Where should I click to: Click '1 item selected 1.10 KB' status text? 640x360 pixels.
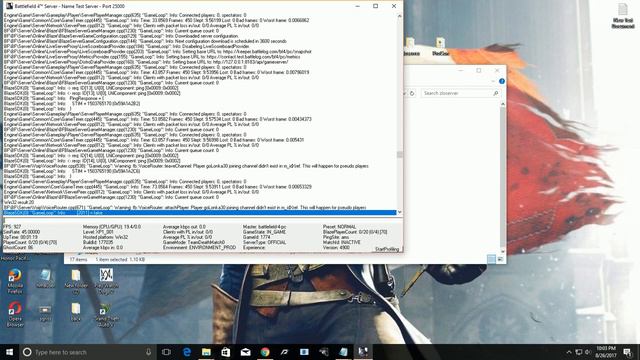(x=120, y=260)
